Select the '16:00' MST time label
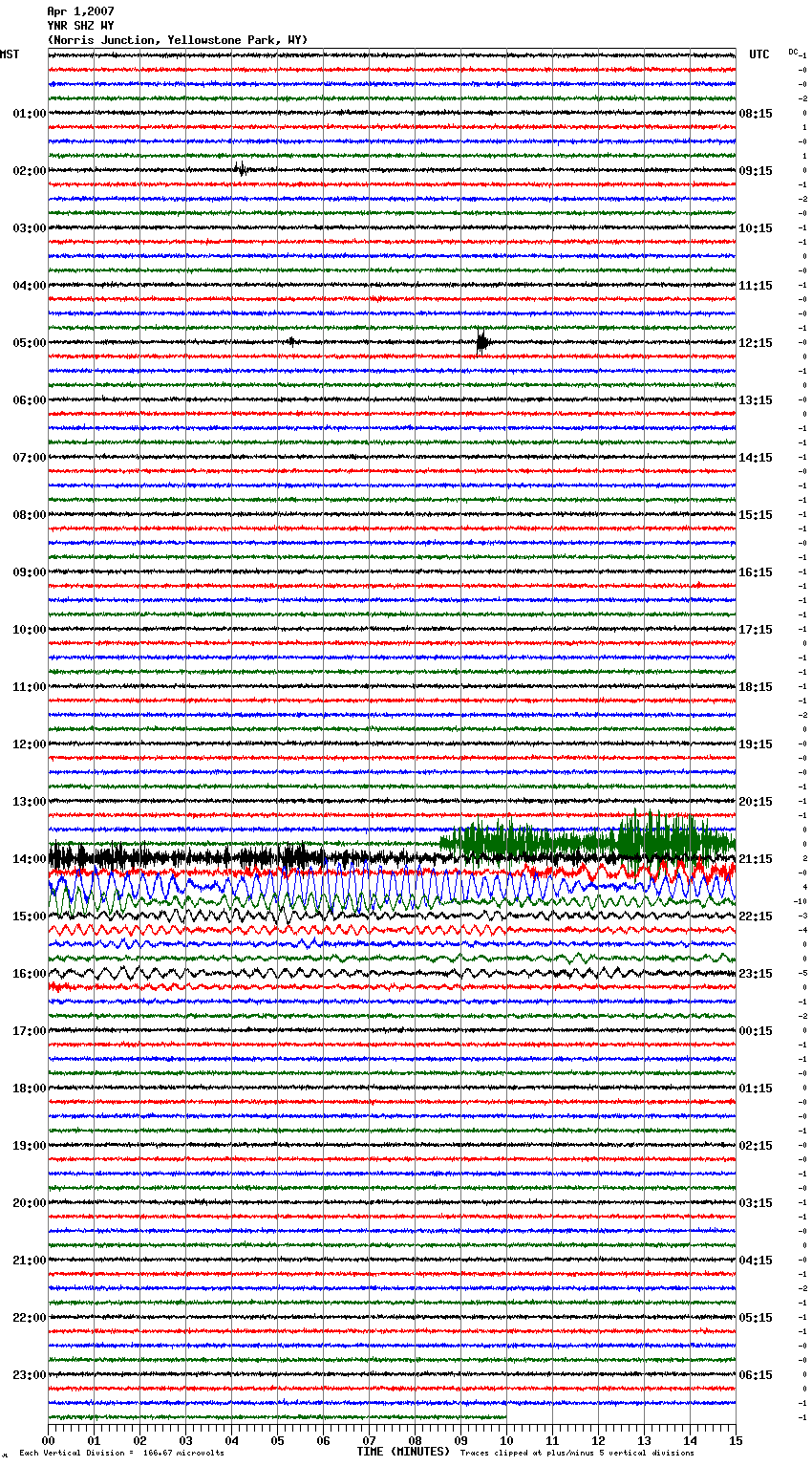Screen dimensions: 812x1466 30,974
